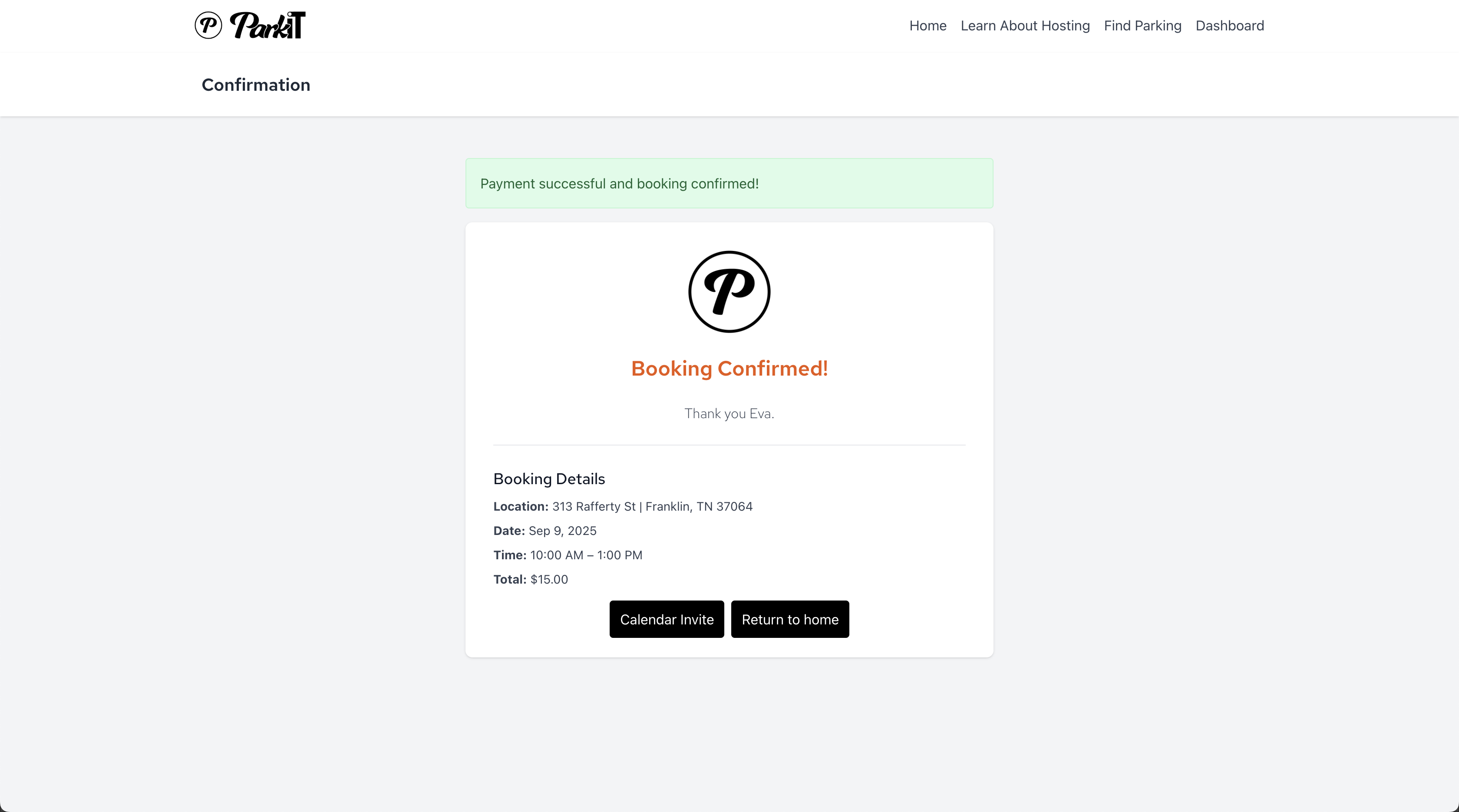Click the Booking Details heading
The width and height of the screenshot is (1459, 812).
point(549,479)
